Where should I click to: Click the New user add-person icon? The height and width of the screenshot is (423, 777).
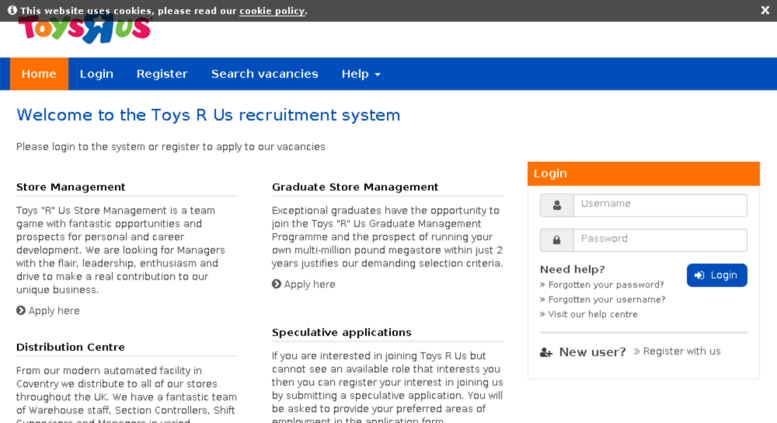(x=546, y=352)
